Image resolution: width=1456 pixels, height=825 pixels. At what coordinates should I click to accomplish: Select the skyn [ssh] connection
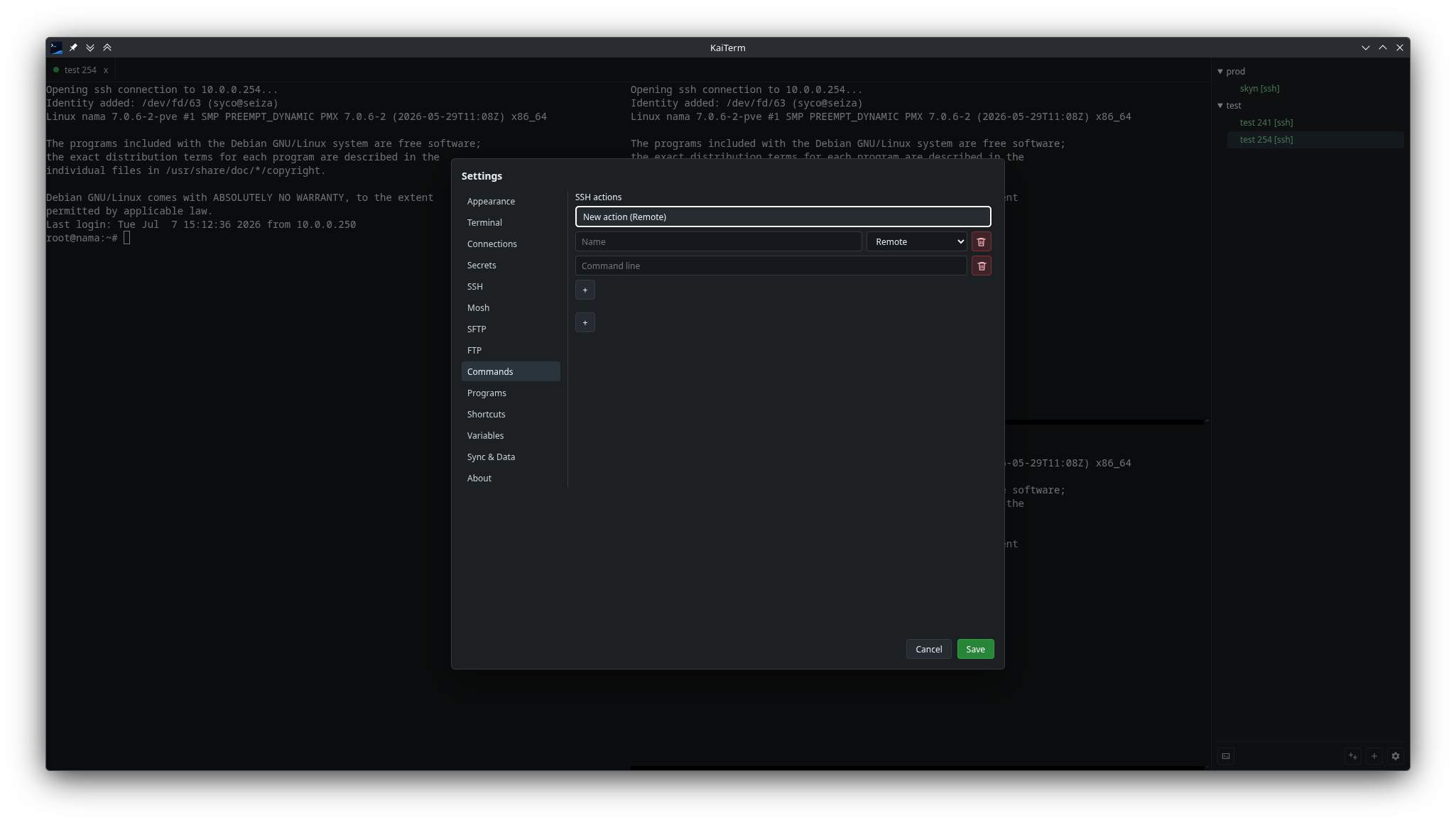tap(1259, 89)
